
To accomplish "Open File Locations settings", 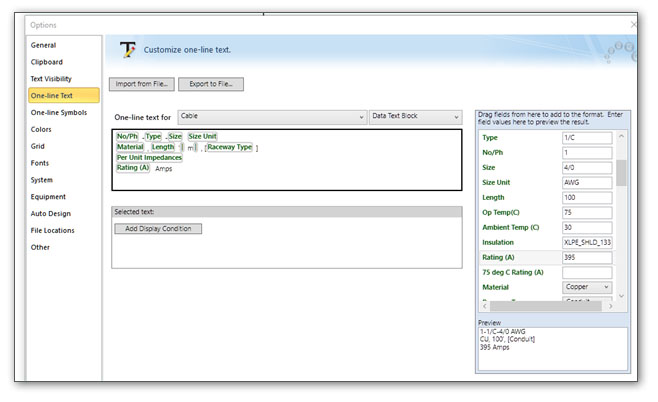I will point(52,231).
